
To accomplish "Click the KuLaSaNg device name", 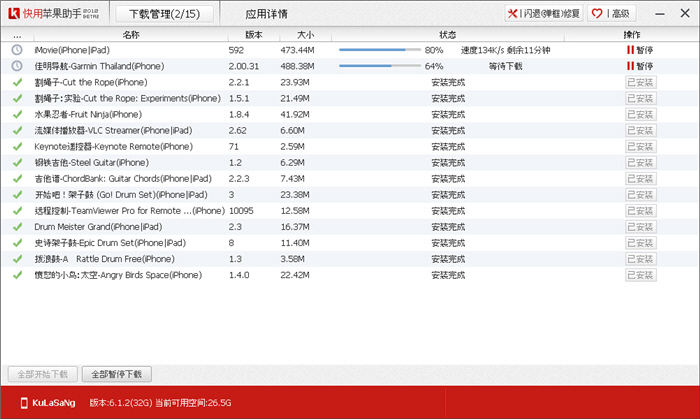I will 54,403.
